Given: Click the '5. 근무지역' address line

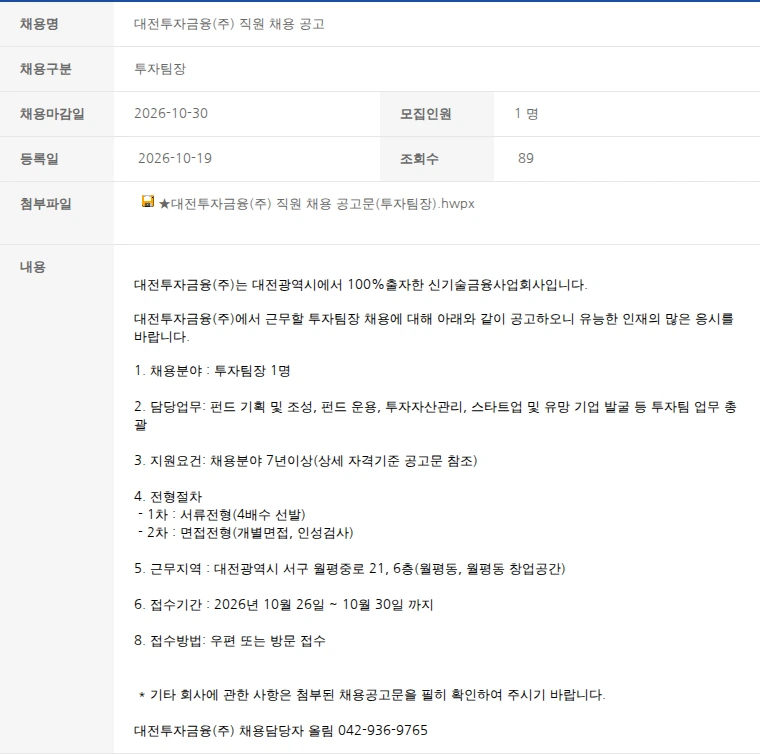Looking at the screenshot, I should [x=350, y=568].
